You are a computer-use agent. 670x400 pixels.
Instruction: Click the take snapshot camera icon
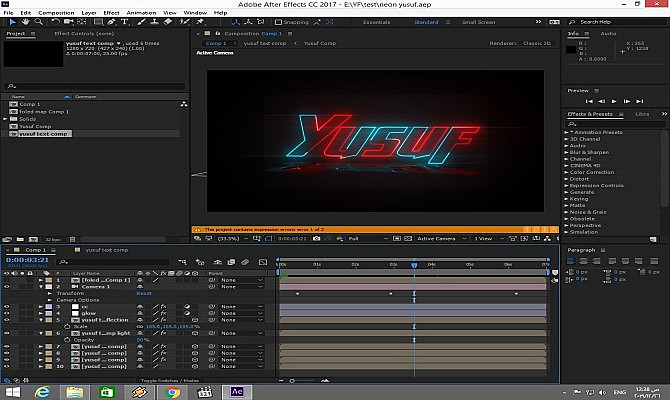coord(316,238)
